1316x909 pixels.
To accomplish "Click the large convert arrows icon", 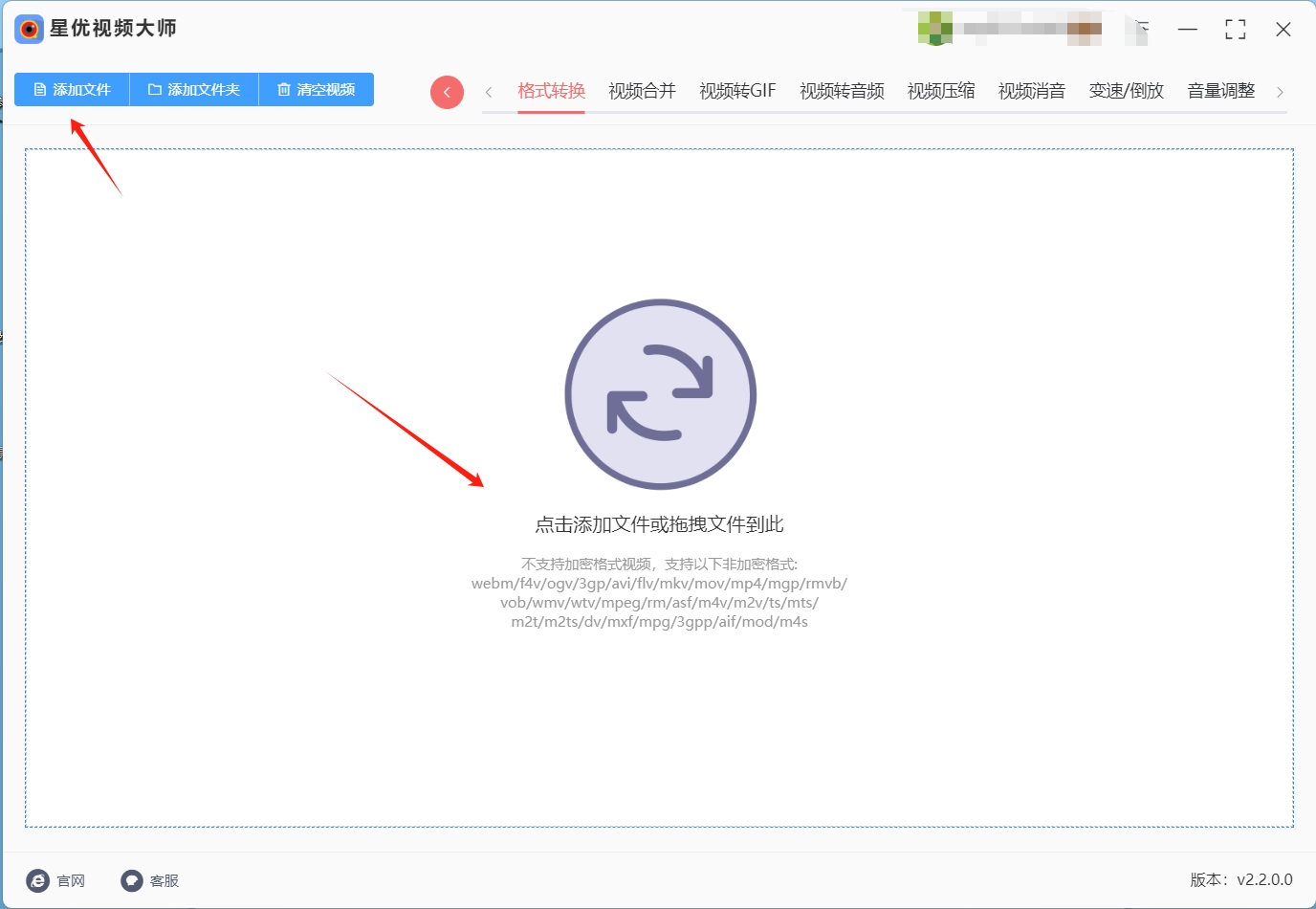I will pyautogui.click(x=661, y=394).
